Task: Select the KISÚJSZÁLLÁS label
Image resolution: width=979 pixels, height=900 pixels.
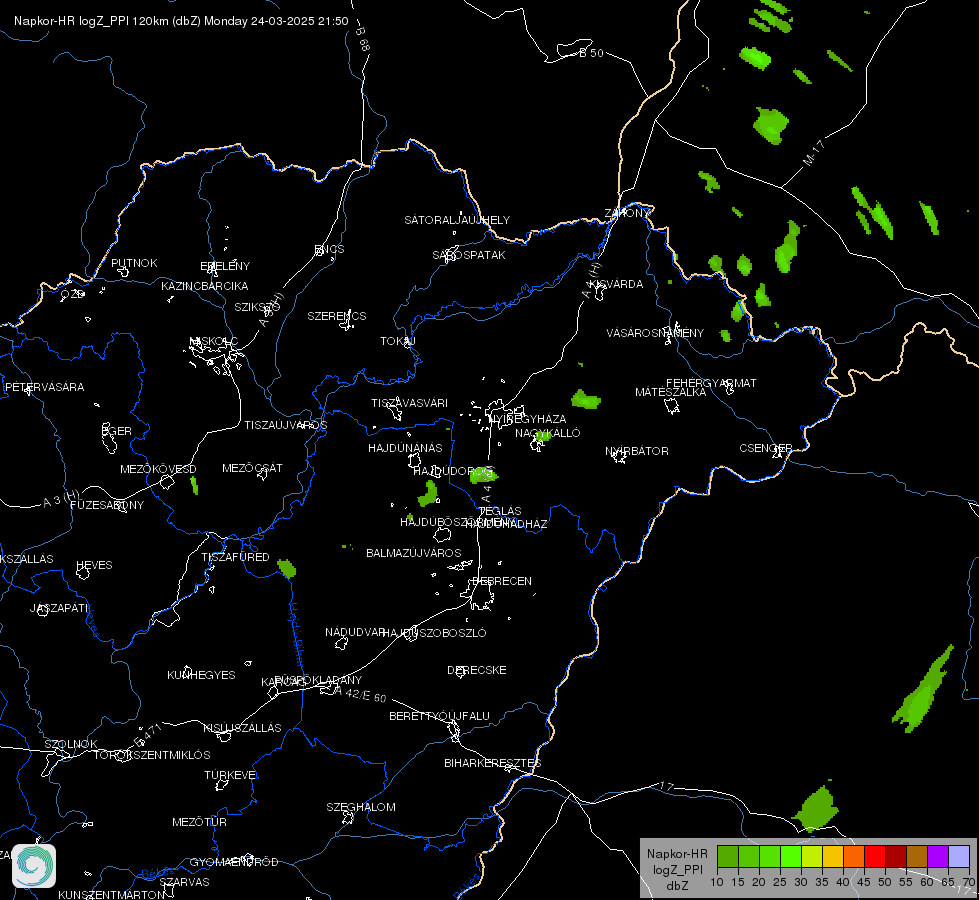Action: pyautogui.click(x=242, y=728)
